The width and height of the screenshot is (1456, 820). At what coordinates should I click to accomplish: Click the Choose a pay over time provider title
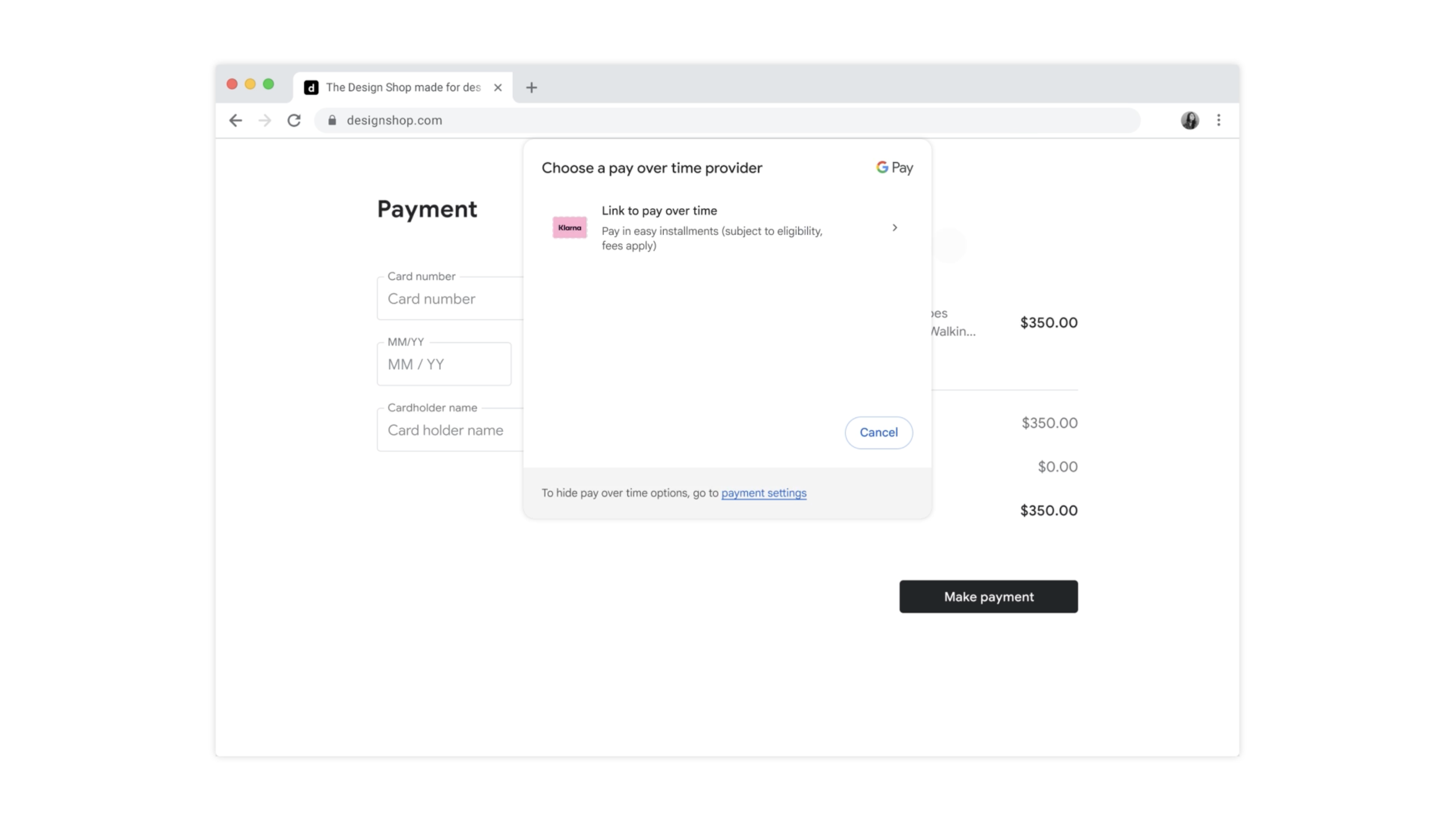point(652,168)
